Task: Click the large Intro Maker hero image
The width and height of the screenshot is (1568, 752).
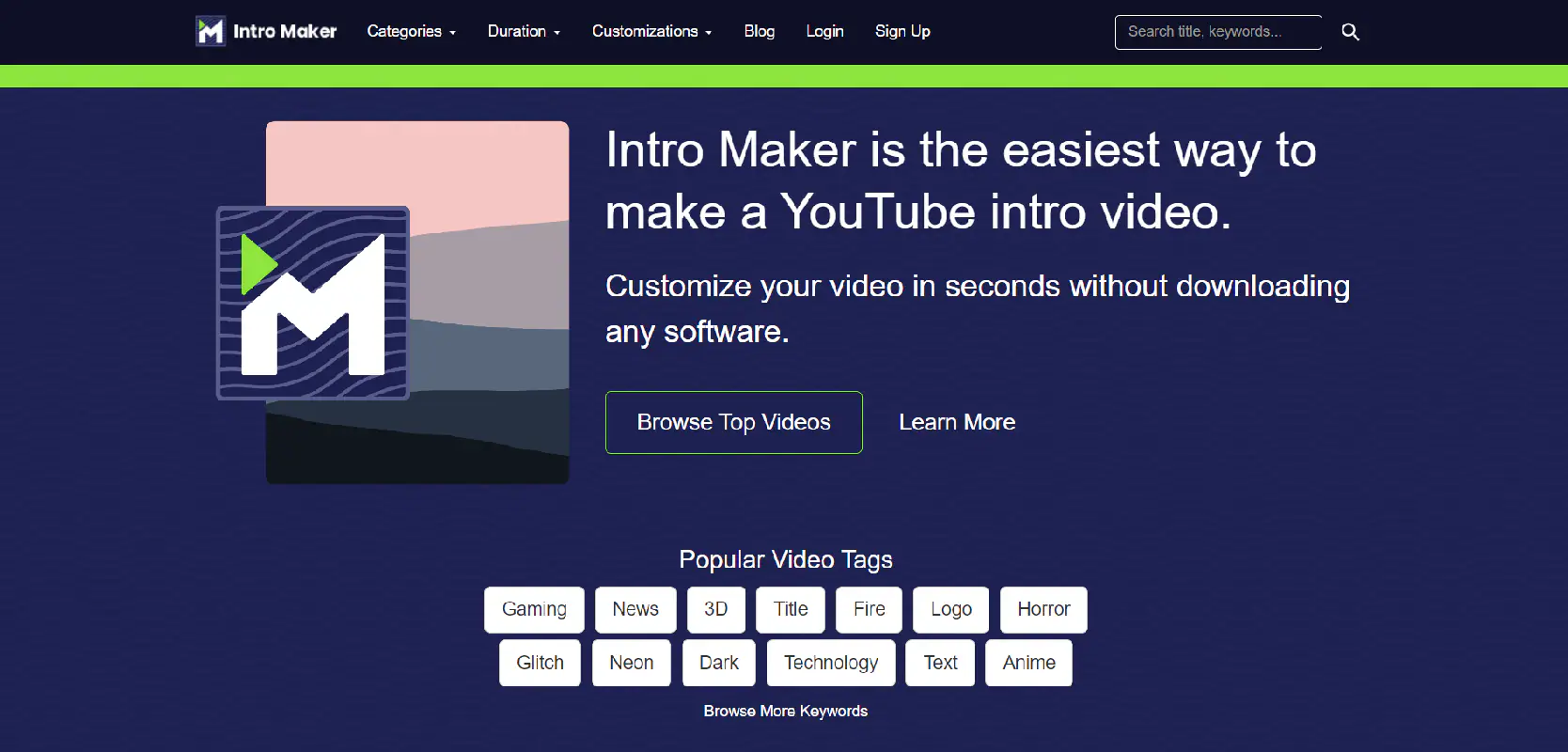Action: click(393, 303)
